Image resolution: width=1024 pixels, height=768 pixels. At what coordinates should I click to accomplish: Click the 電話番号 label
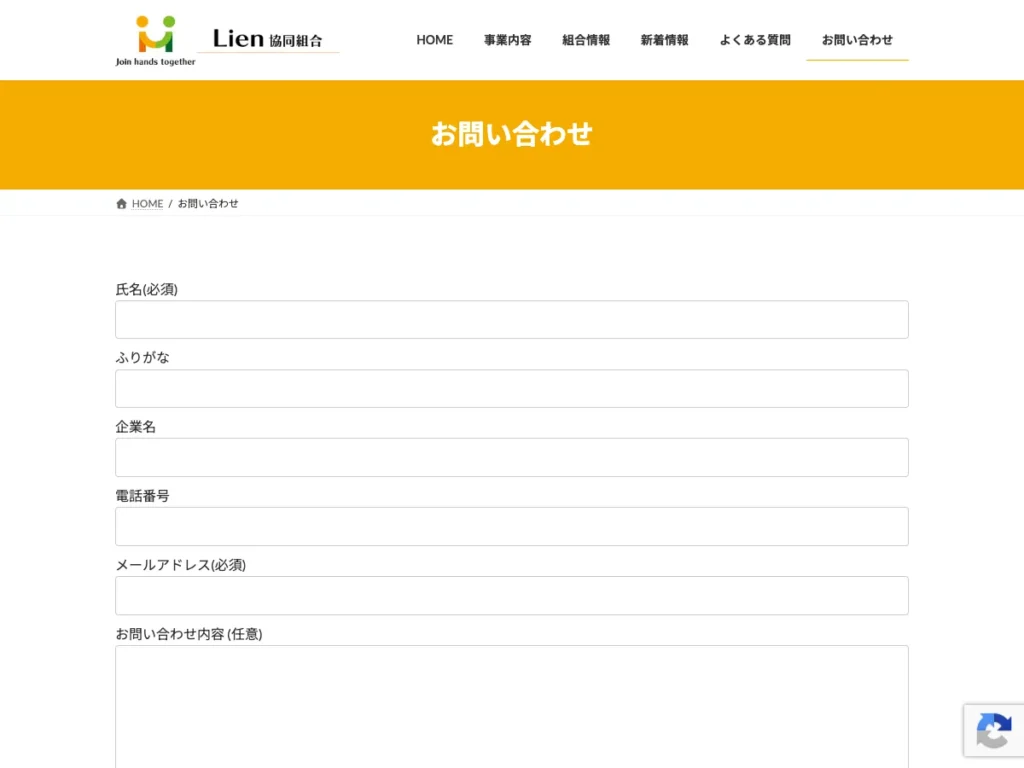pyautogui.click(x=142, y=496)
